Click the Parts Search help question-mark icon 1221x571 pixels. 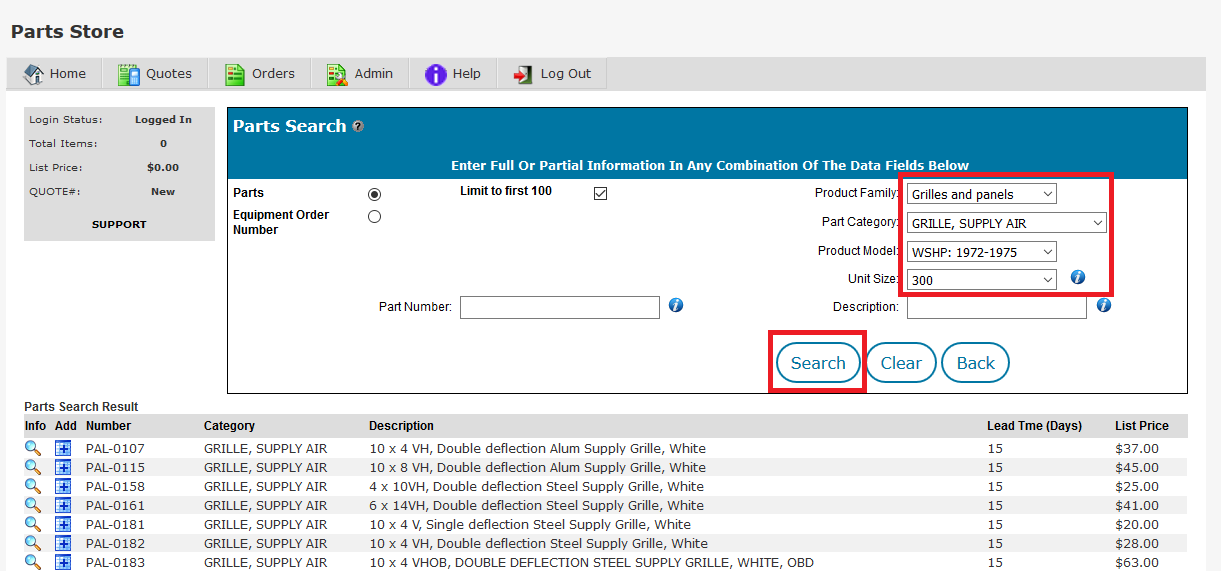358,127
